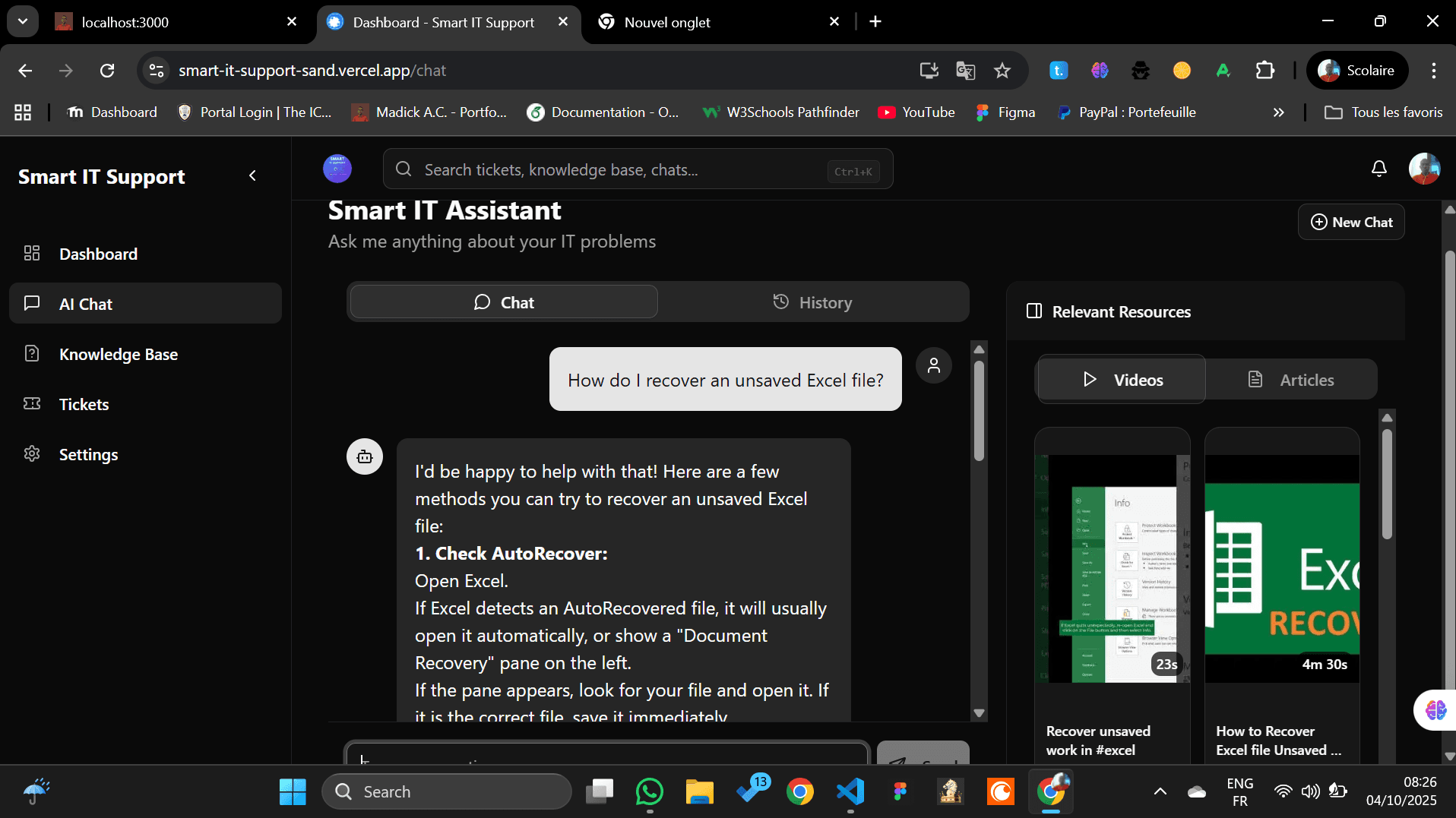Open a new browser tab

coord(875,21)
